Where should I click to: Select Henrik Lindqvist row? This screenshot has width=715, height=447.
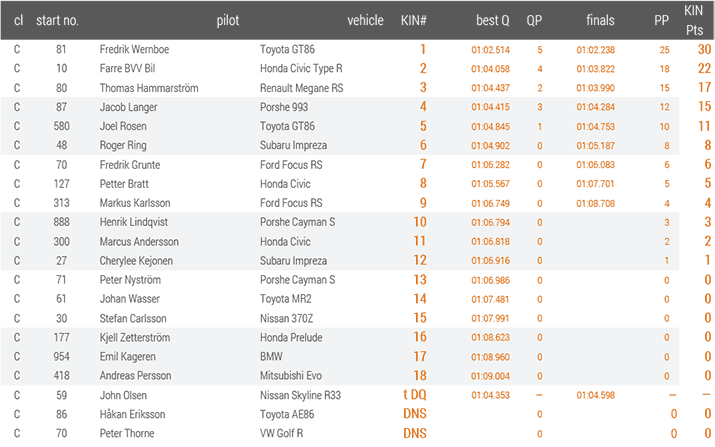tap(358, 222)
